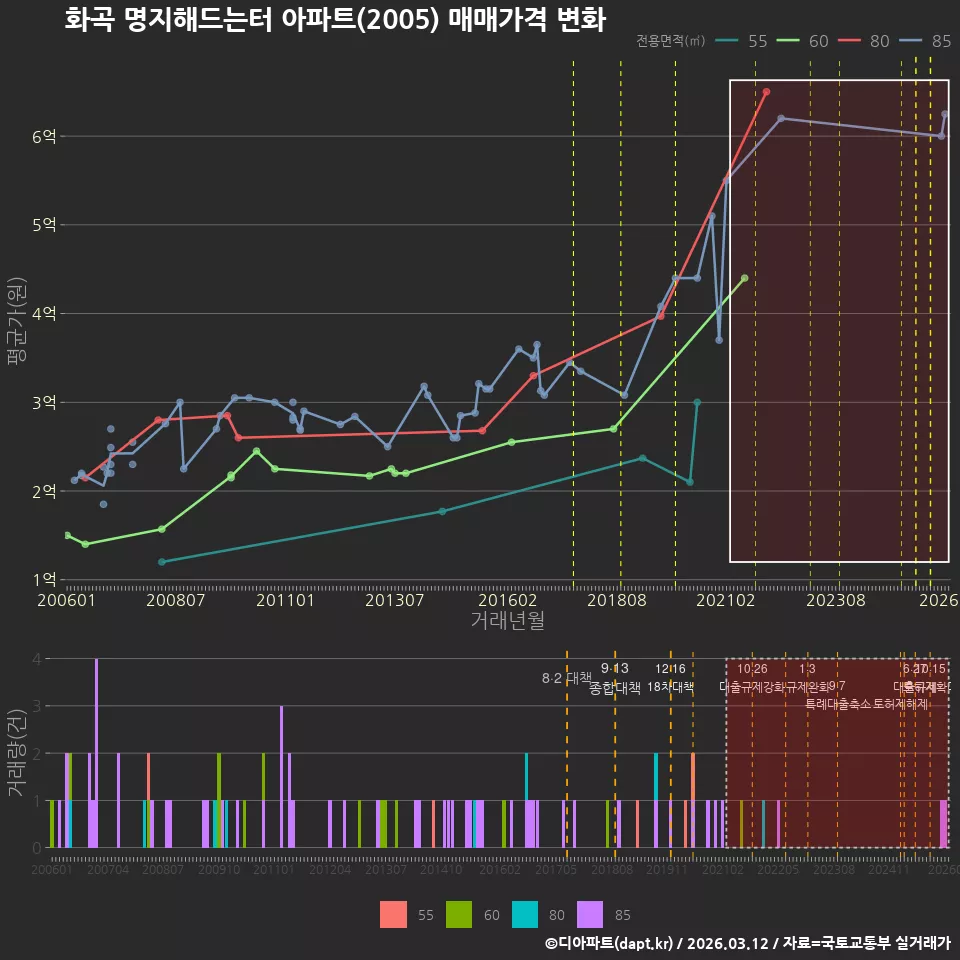Click the 9·13 종합대책 policy annotation
This screenshot has width=960, height=960.
(x=615, y=678)
